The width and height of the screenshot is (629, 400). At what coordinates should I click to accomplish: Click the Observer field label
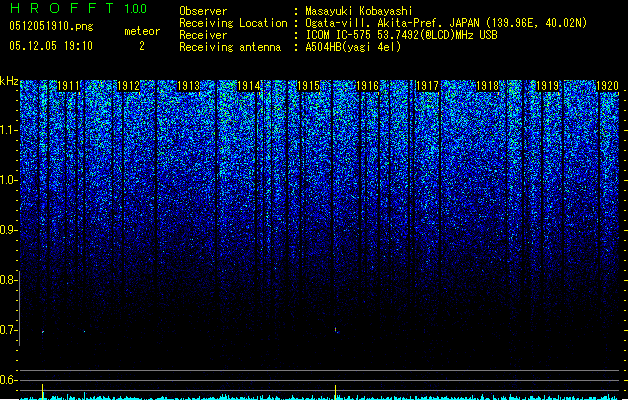coord(203,11)
